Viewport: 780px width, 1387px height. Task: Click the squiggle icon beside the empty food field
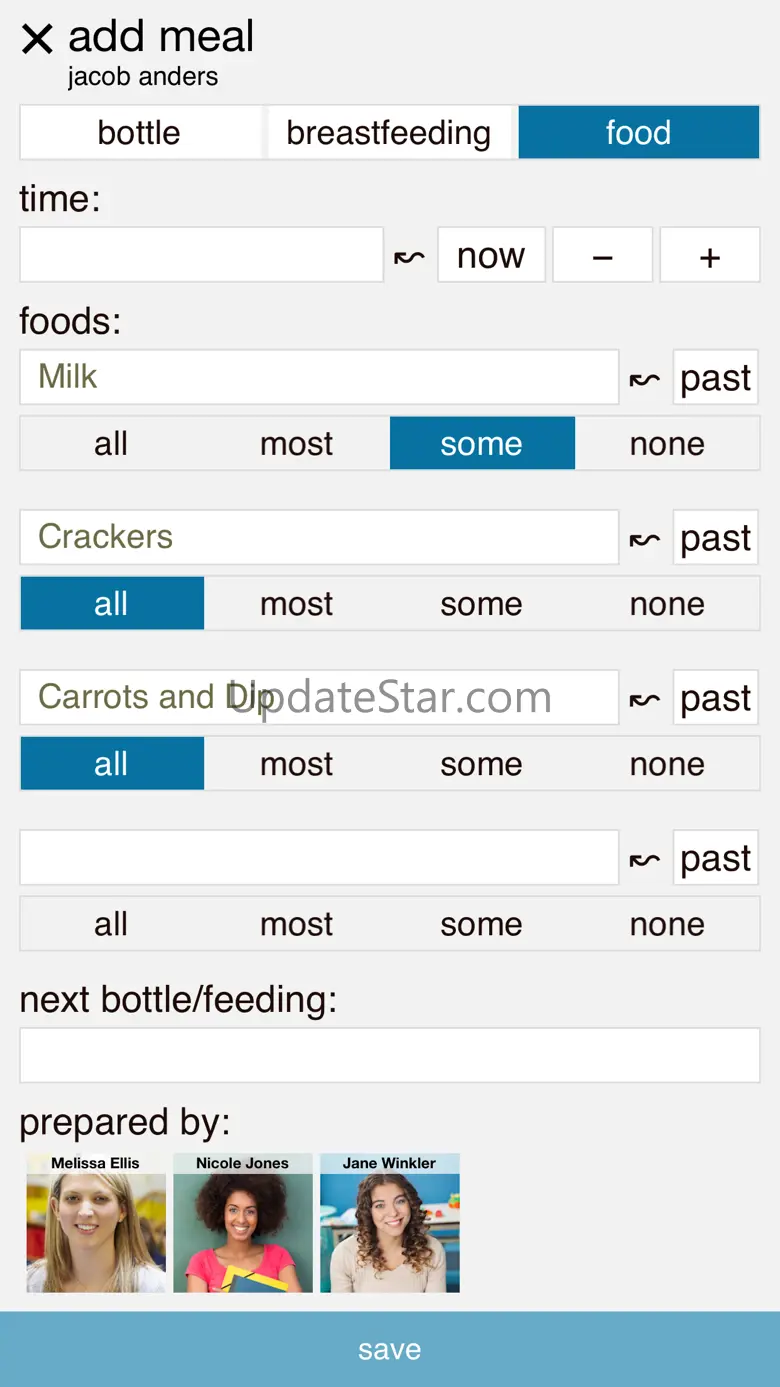coord(644,859)
